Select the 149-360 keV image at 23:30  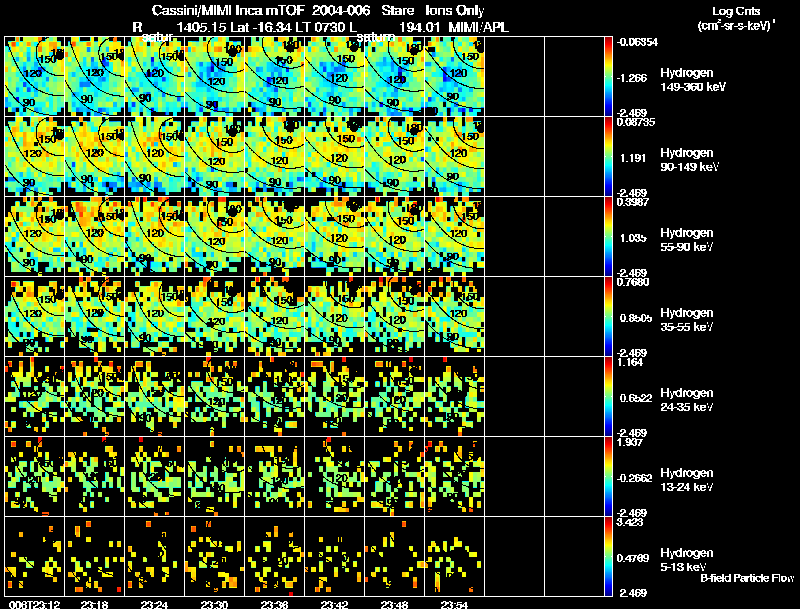coord(215,77)
